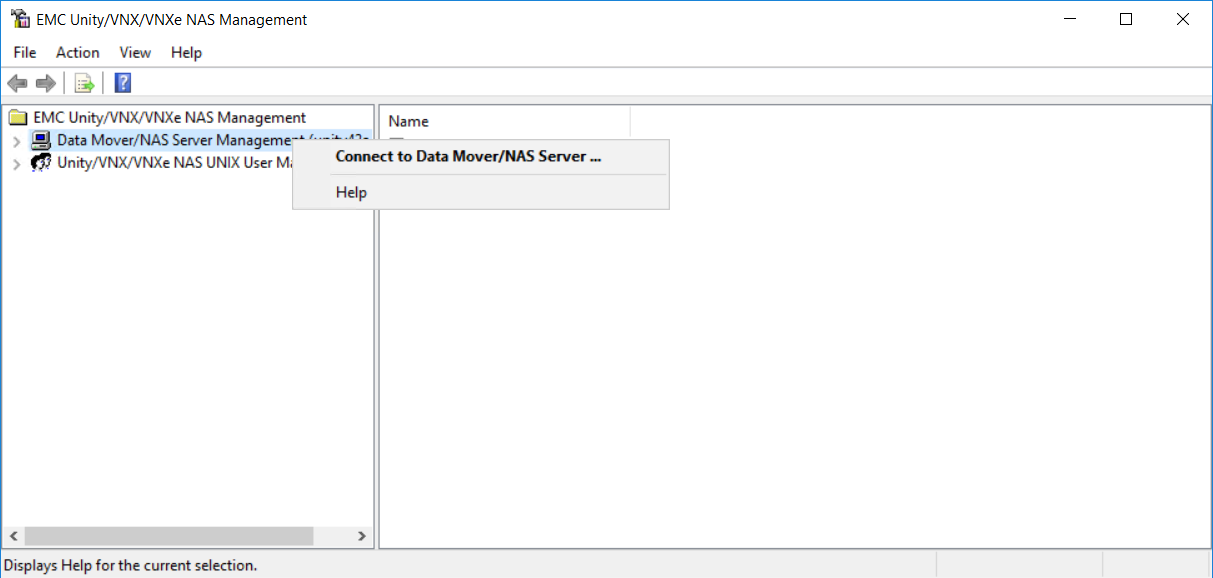Expand the NAS UNIX User Management node
The width and height of the screenshot is (1213, 578).
tap(16, 163)
